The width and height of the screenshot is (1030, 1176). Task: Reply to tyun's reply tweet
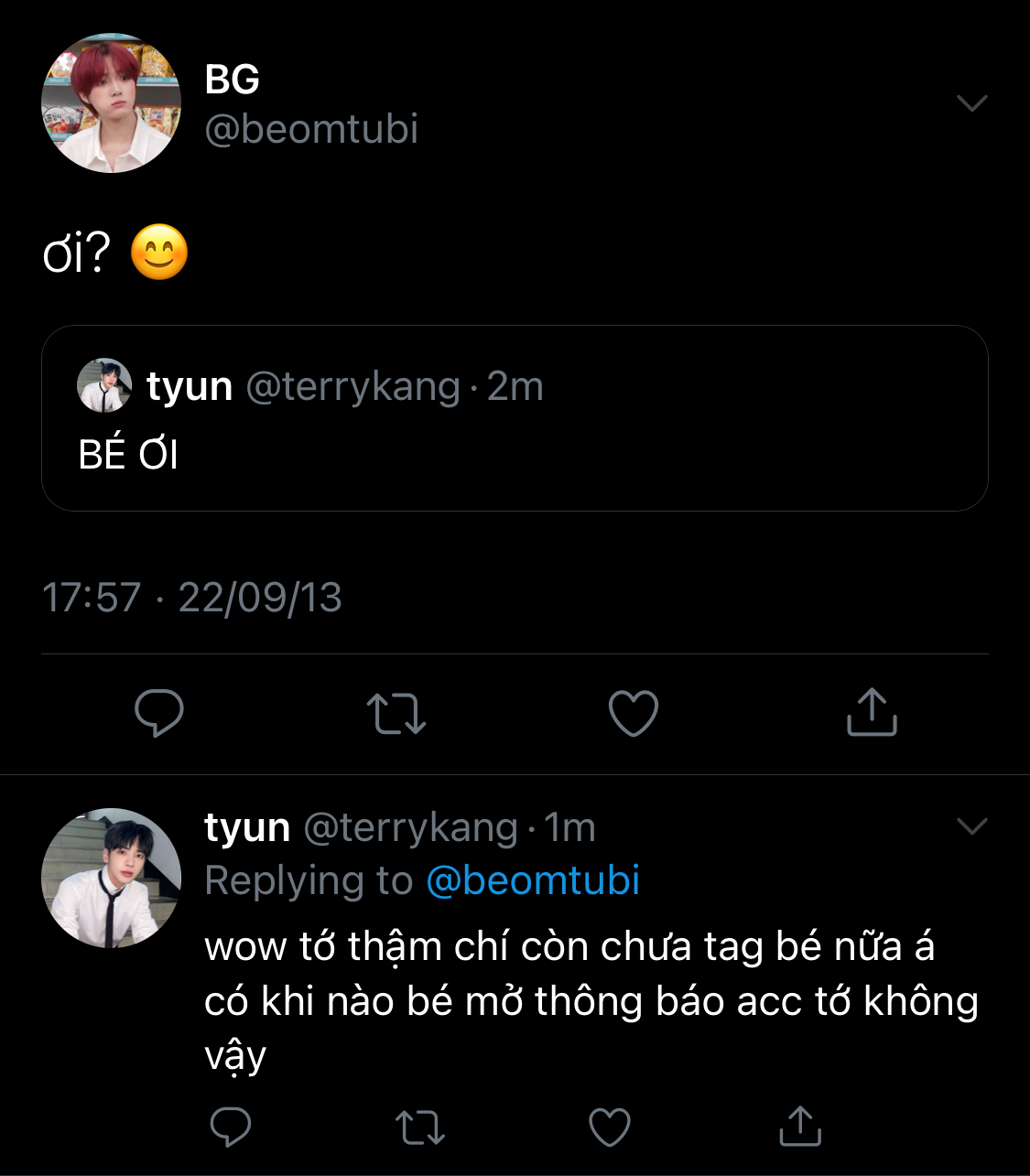(x=231, y=1127)
